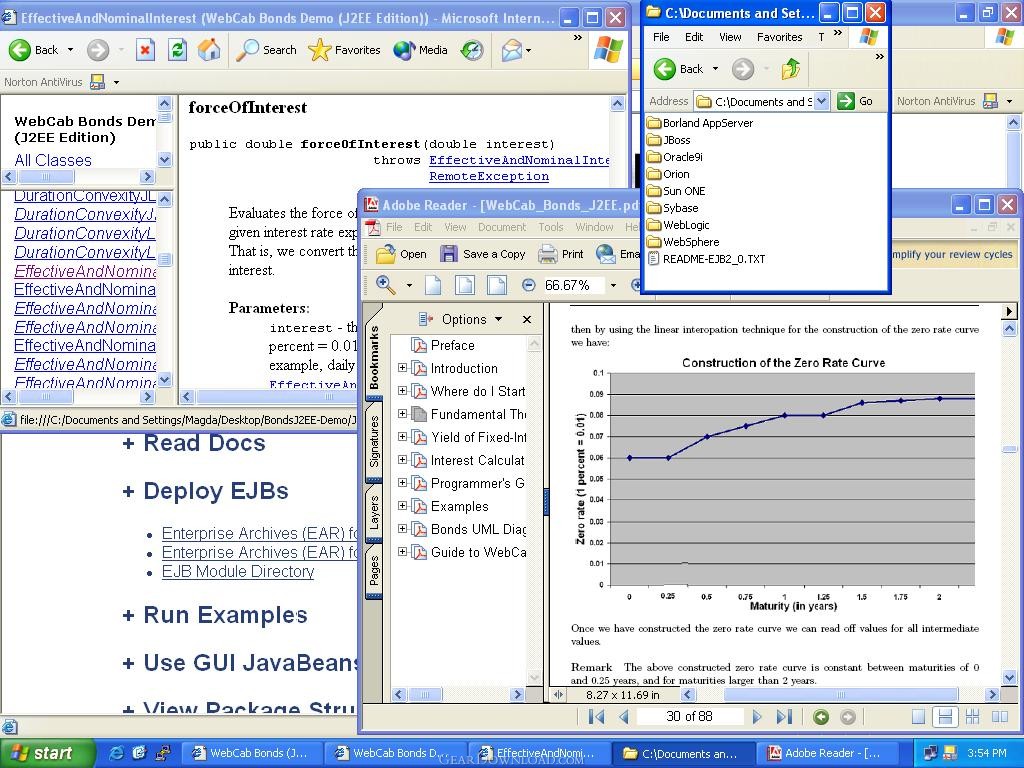
Task: Expand the Interest Calculat bookmark
Action: pyautogui.click(x=403, y=460)
